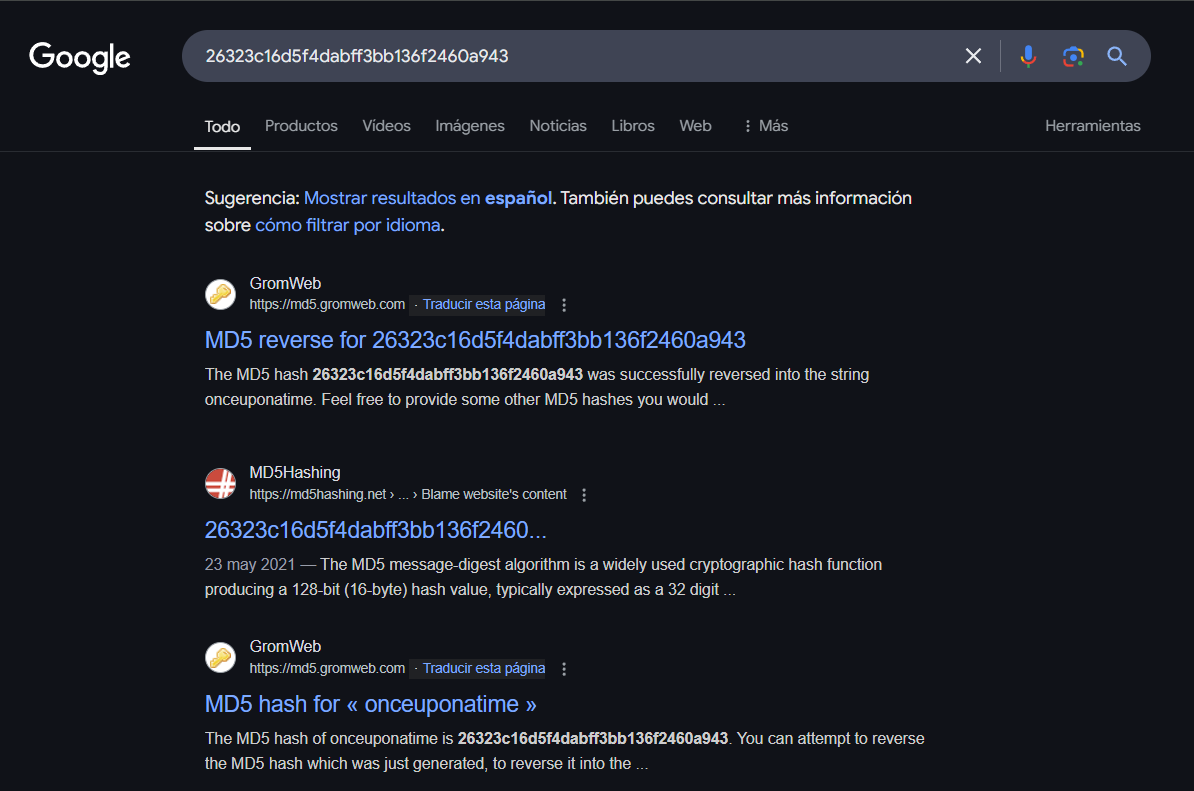This screenshot has height=791, width=1194.
Task: Open three-dot options for MD5Hashing result
Action: [585, 495]
